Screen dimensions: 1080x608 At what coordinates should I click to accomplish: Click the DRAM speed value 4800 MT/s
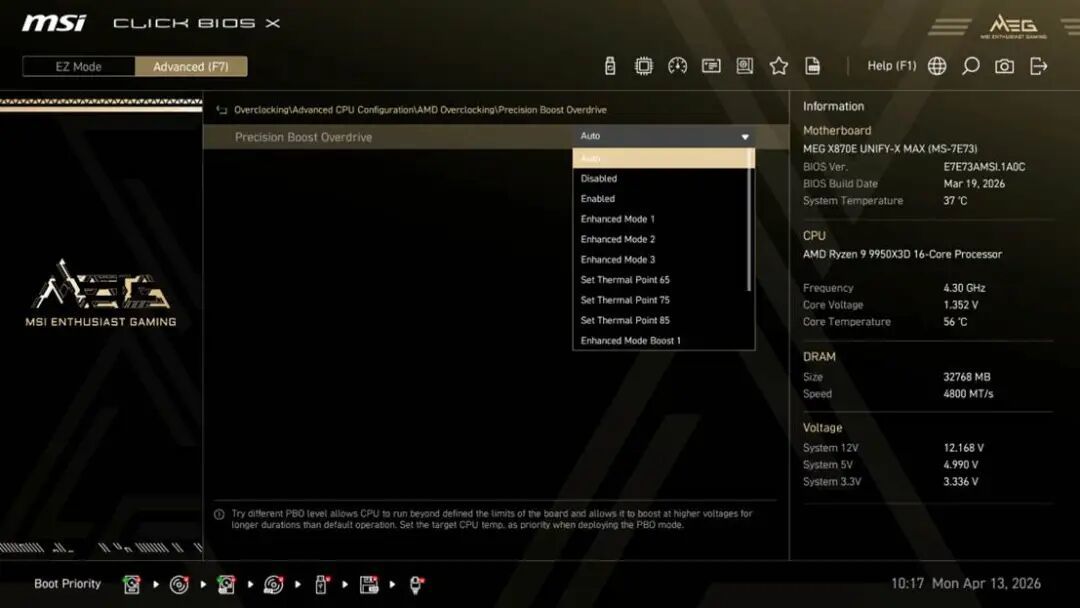pyautogui.click(x=968, y=394)
